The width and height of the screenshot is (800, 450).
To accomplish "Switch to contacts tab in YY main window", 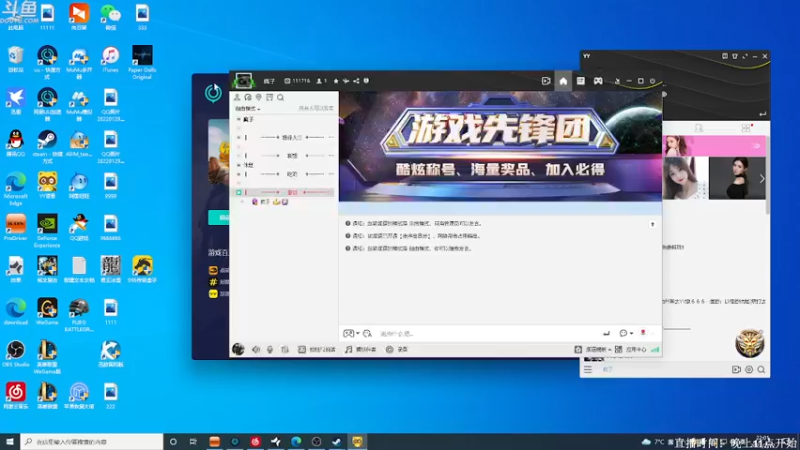I will (x=699, y=128).
